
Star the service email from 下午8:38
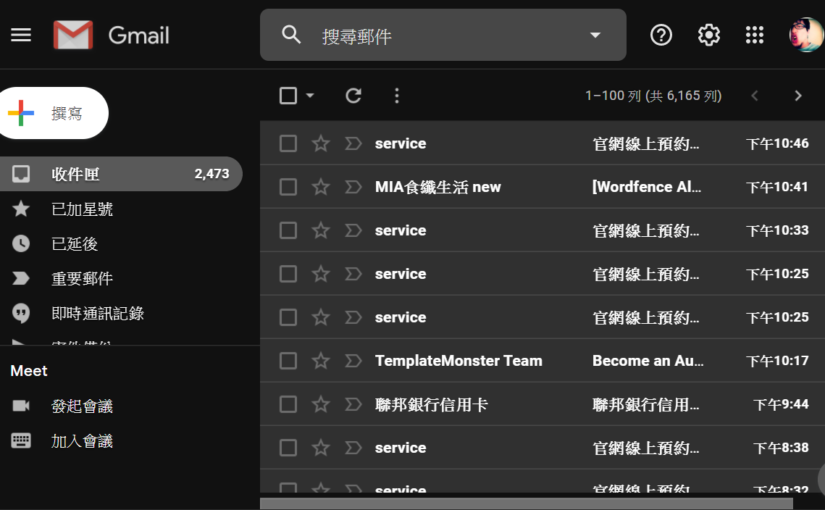[x=320, y=447]
